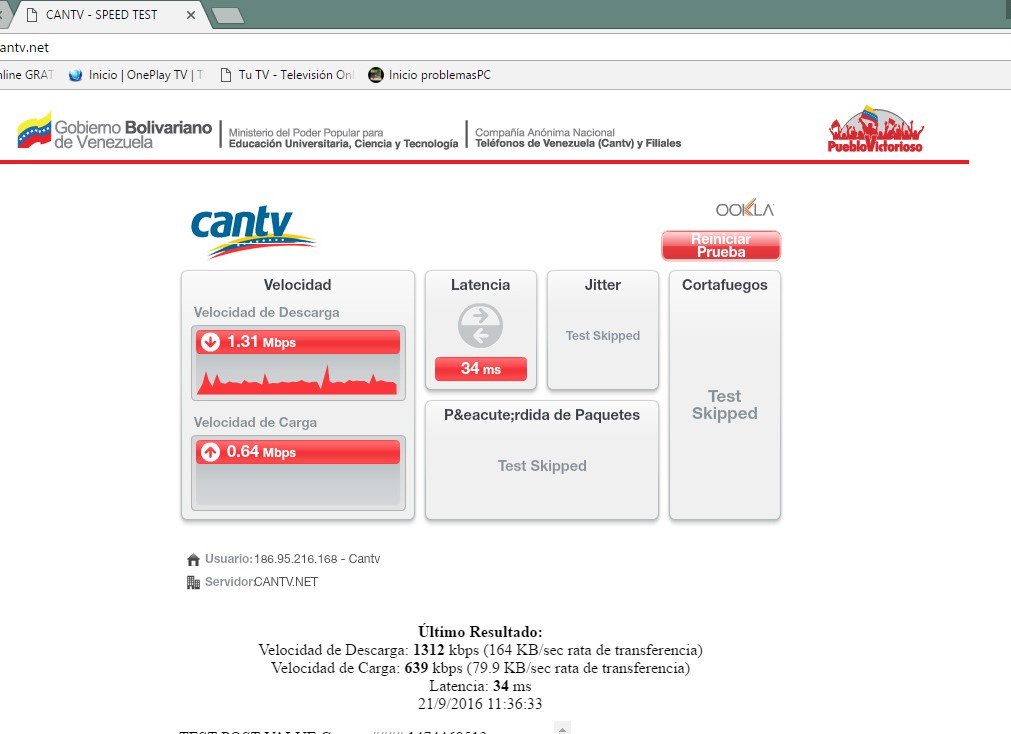Viewport: 1011px width, 734px height.
Task: Click the 21/9/2016 11:36:33 timestamp
Action: pyautogui.click(x=480, y=704)
